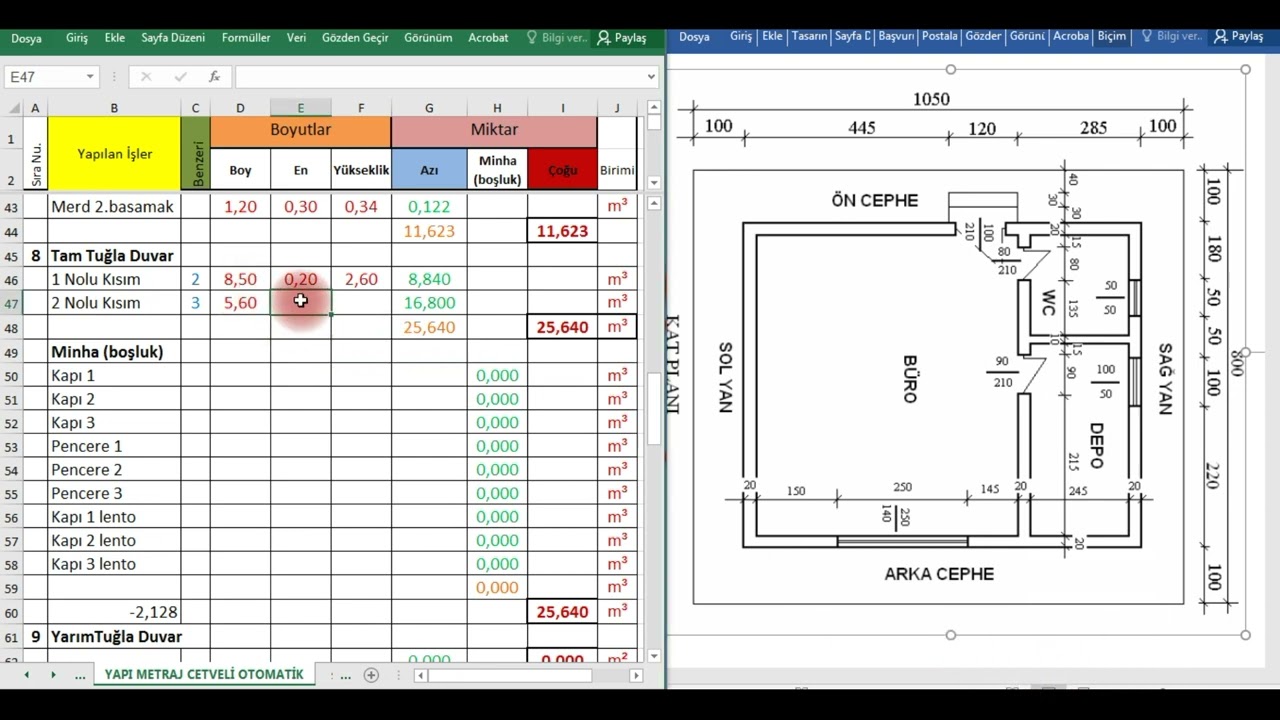Open the Formüller tab in Excel
This screenshot has height=720, width=1280.
point(246,38)
